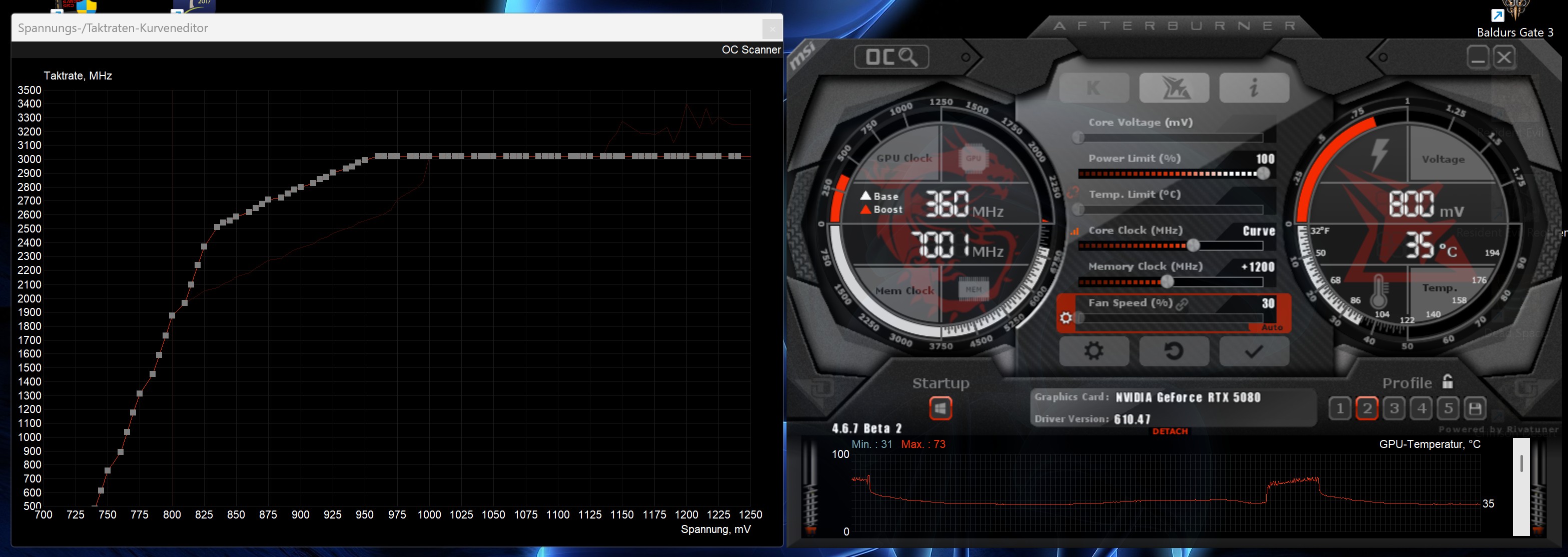Viewport: 1568px width, 557px height.
Task: Click the Core Clock value 'Curve'
Action: click(x=1258, y=231)
